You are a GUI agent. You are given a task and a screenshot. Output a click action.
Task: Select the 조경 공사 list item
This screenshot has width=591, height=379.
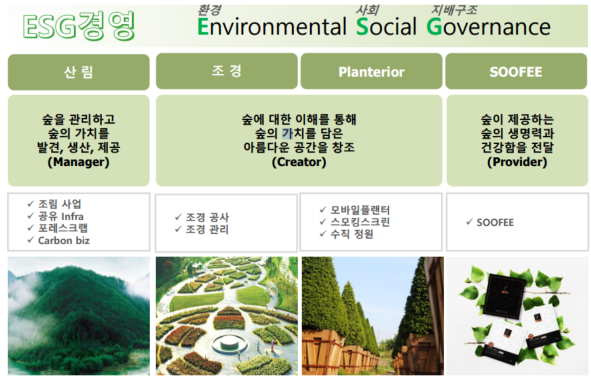click(207, 217)
